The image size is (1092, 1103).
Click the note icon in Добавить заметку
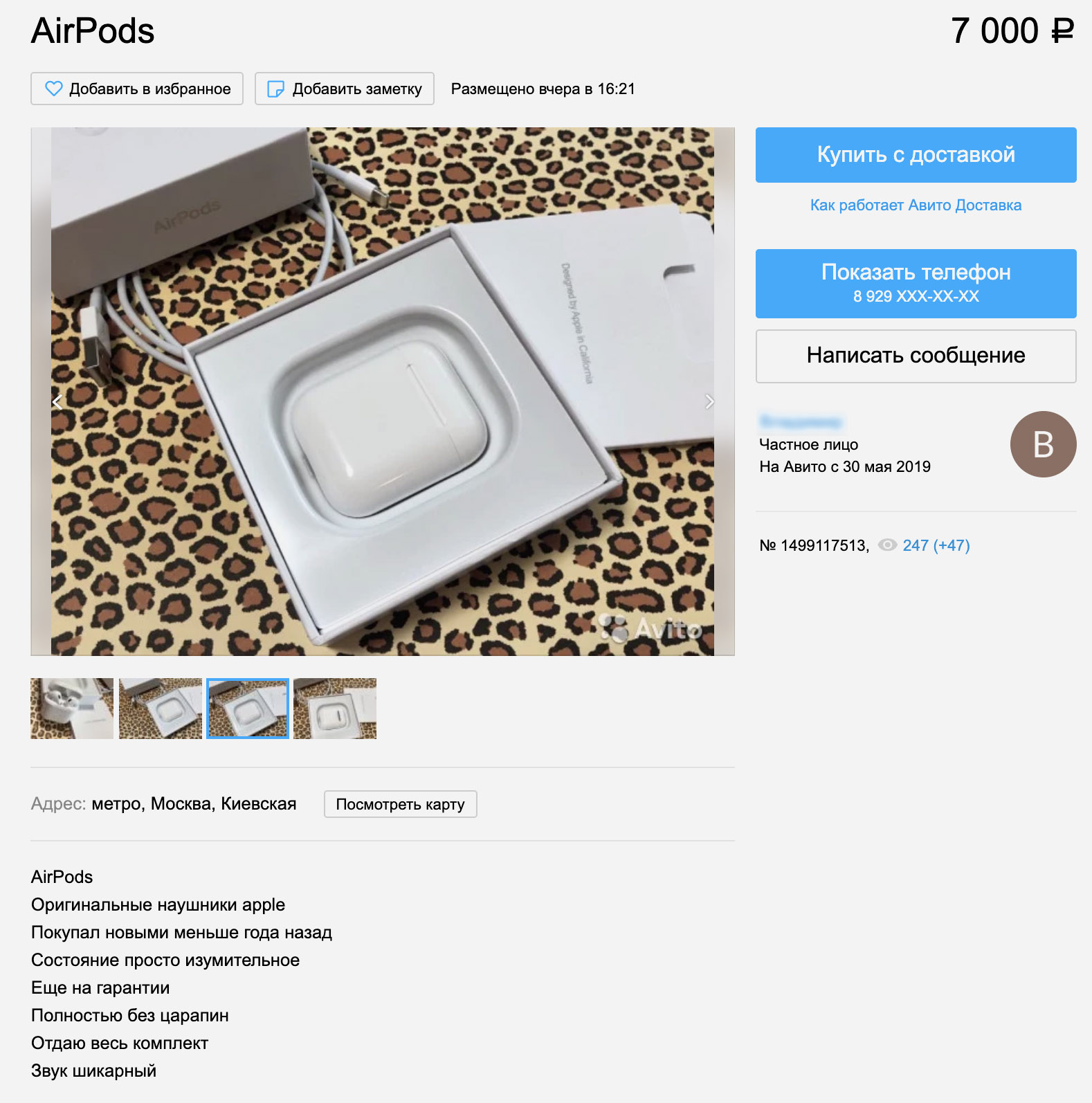(x=275, y=89)
